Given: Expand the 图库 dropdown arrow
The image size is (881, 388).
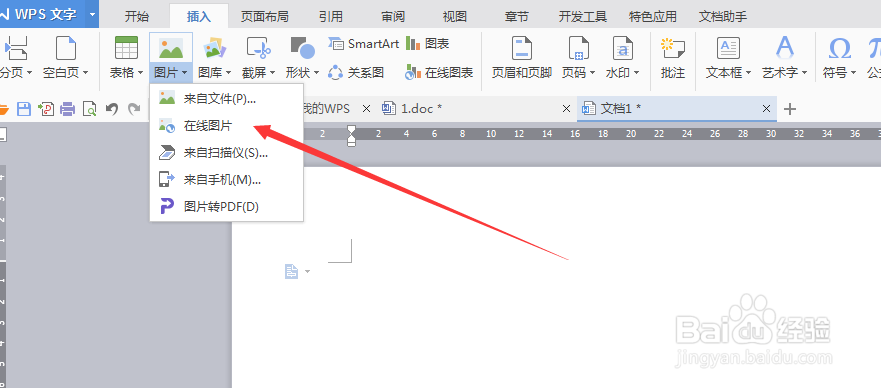Looking at the screenshot, I should (x=229, y=73).
